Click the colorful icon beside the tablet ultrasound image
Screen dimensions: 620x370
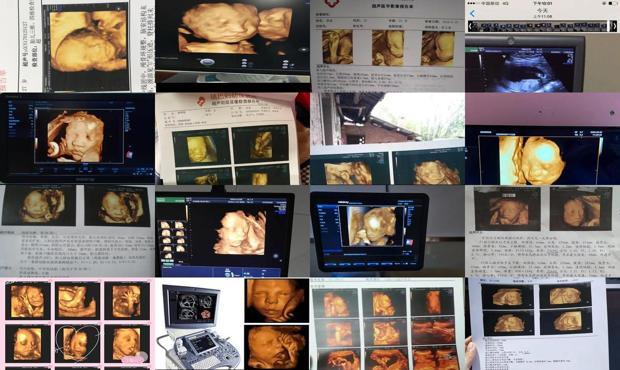410,242
